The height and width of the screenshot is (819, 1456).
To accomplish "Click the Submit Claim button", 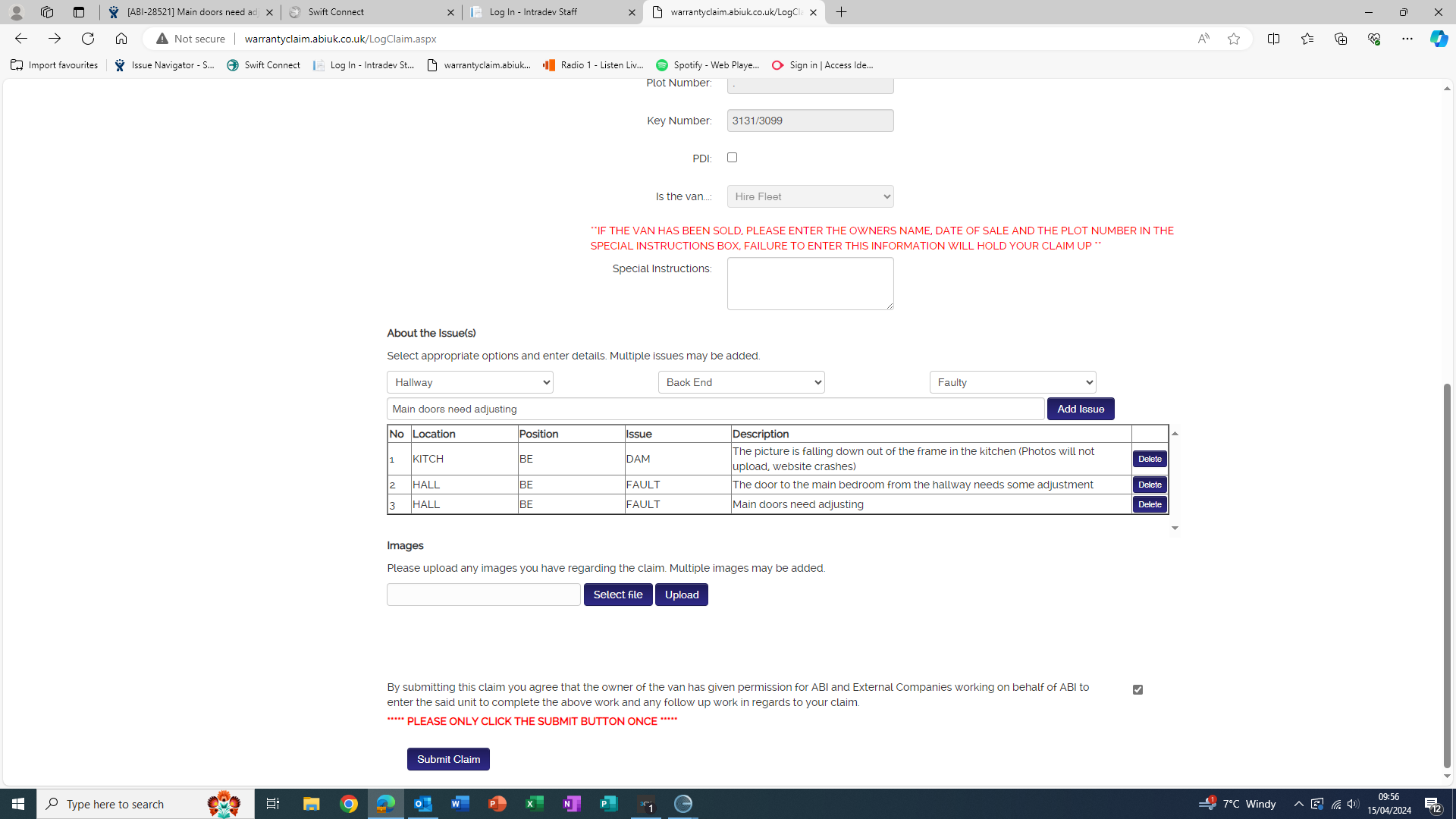I will (448, 759).
